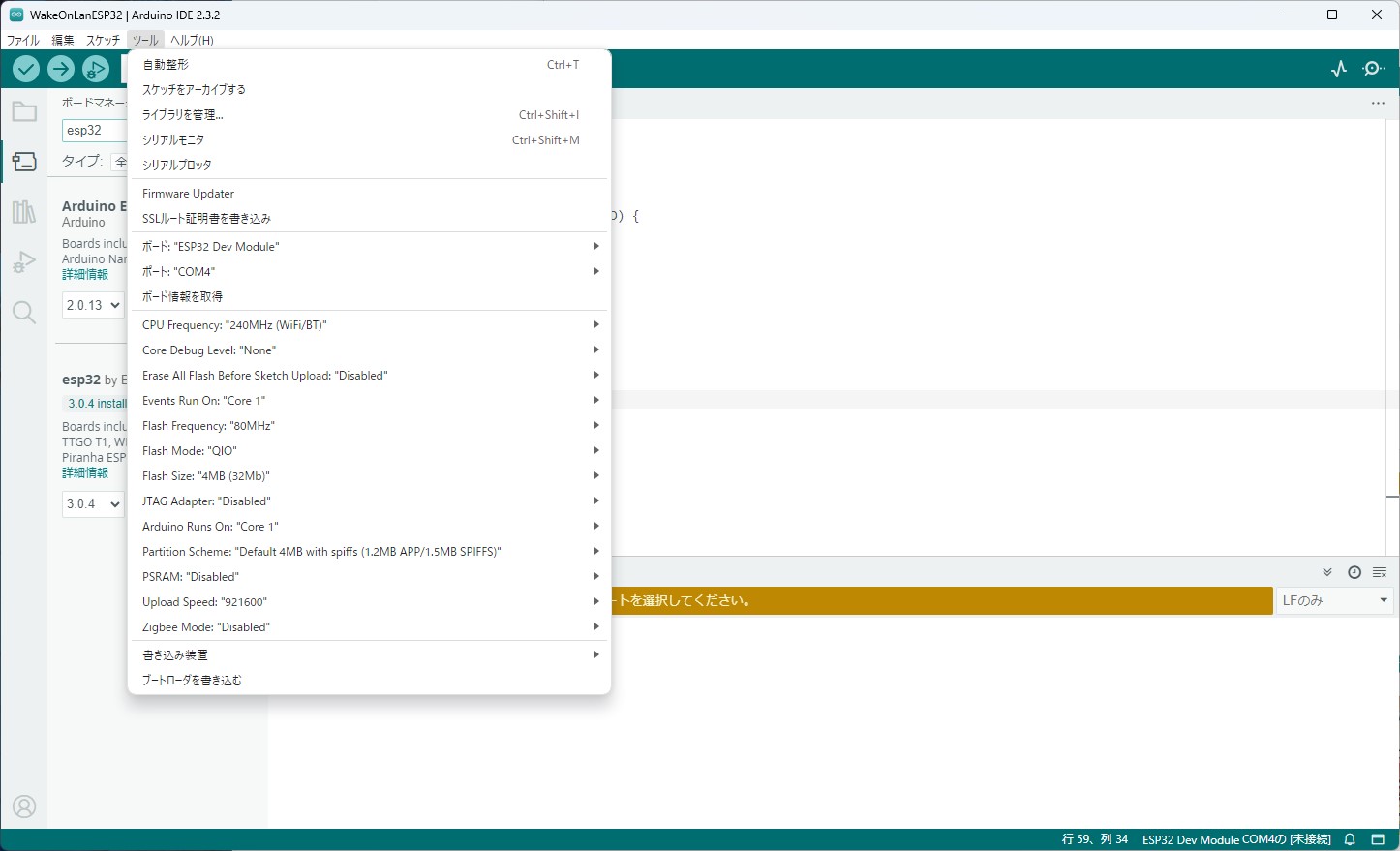Click the Upload arrow button
This screenshot has width=1400, height=851.
61,69
